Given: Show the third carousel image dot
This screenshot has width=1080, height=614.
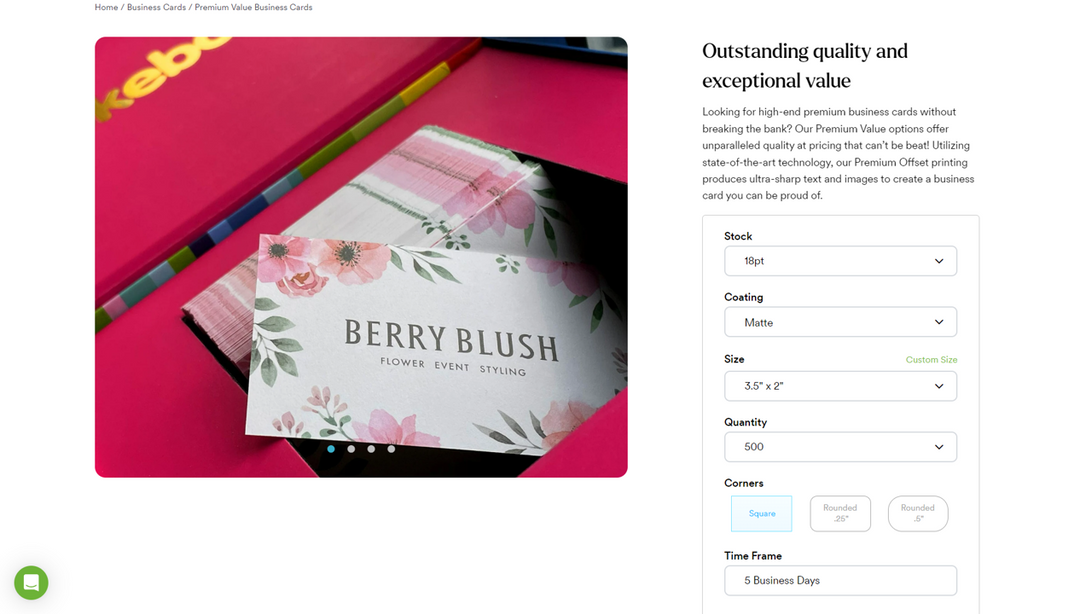Looking at the screenshot, I should coord(371,449).
